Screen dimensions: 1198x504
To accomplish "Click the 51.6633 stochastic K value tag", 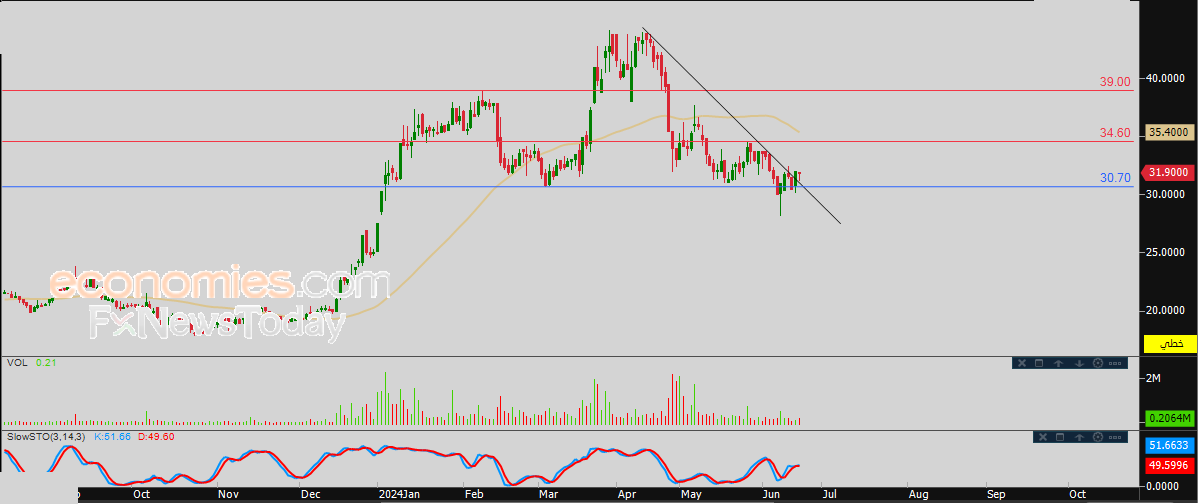I will pyautogui.click(x=1170, y=445).
